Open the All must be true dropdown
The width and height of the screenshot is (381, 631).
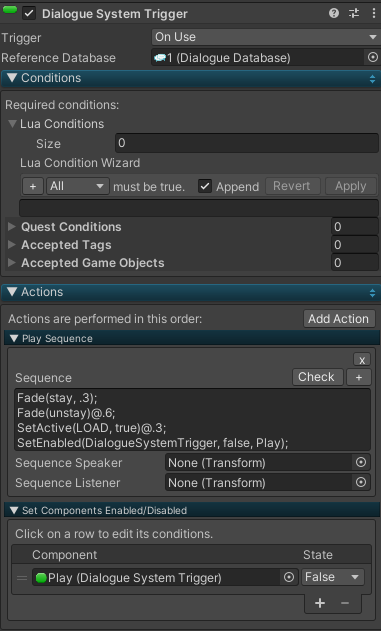click(78, 186)
